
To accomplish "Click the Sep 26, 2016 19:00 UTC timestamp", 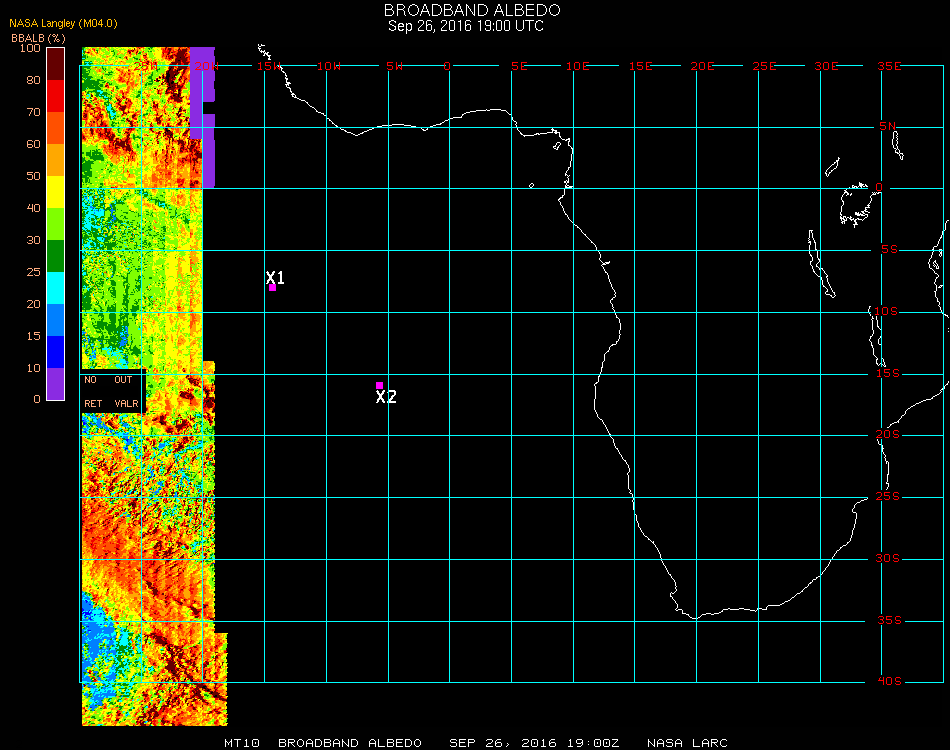I will click(x=466, y=26).
